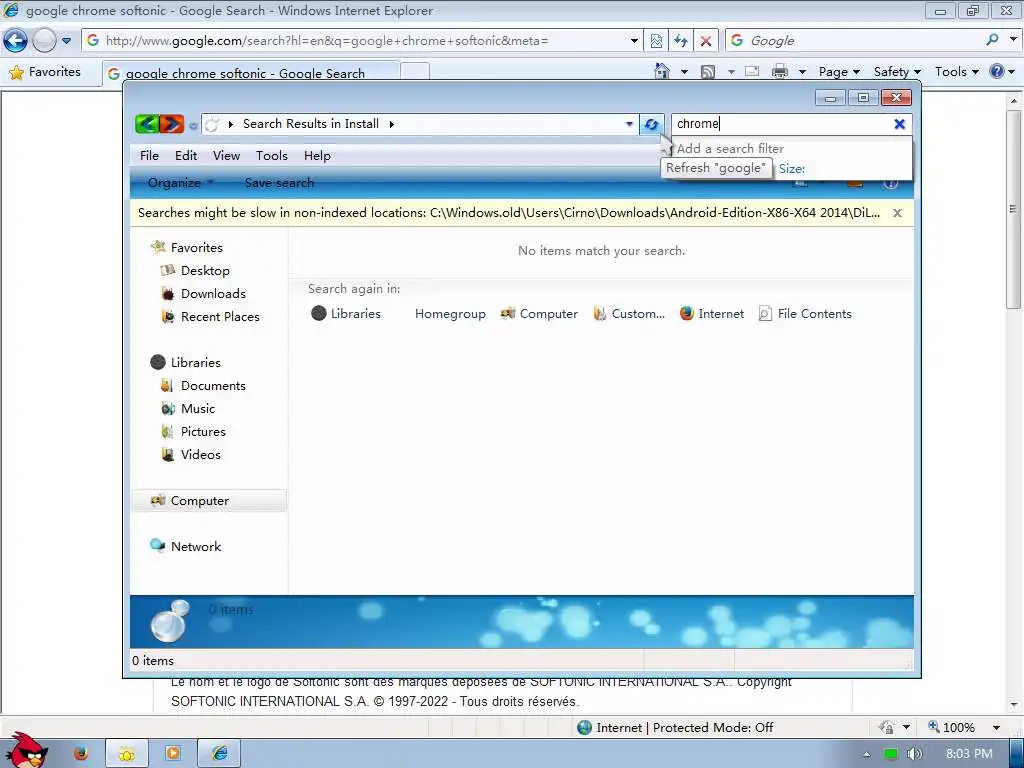
Task: Open the Safety dropdown menu in IE
Action: pyautogui.click(x=897, y=72)
